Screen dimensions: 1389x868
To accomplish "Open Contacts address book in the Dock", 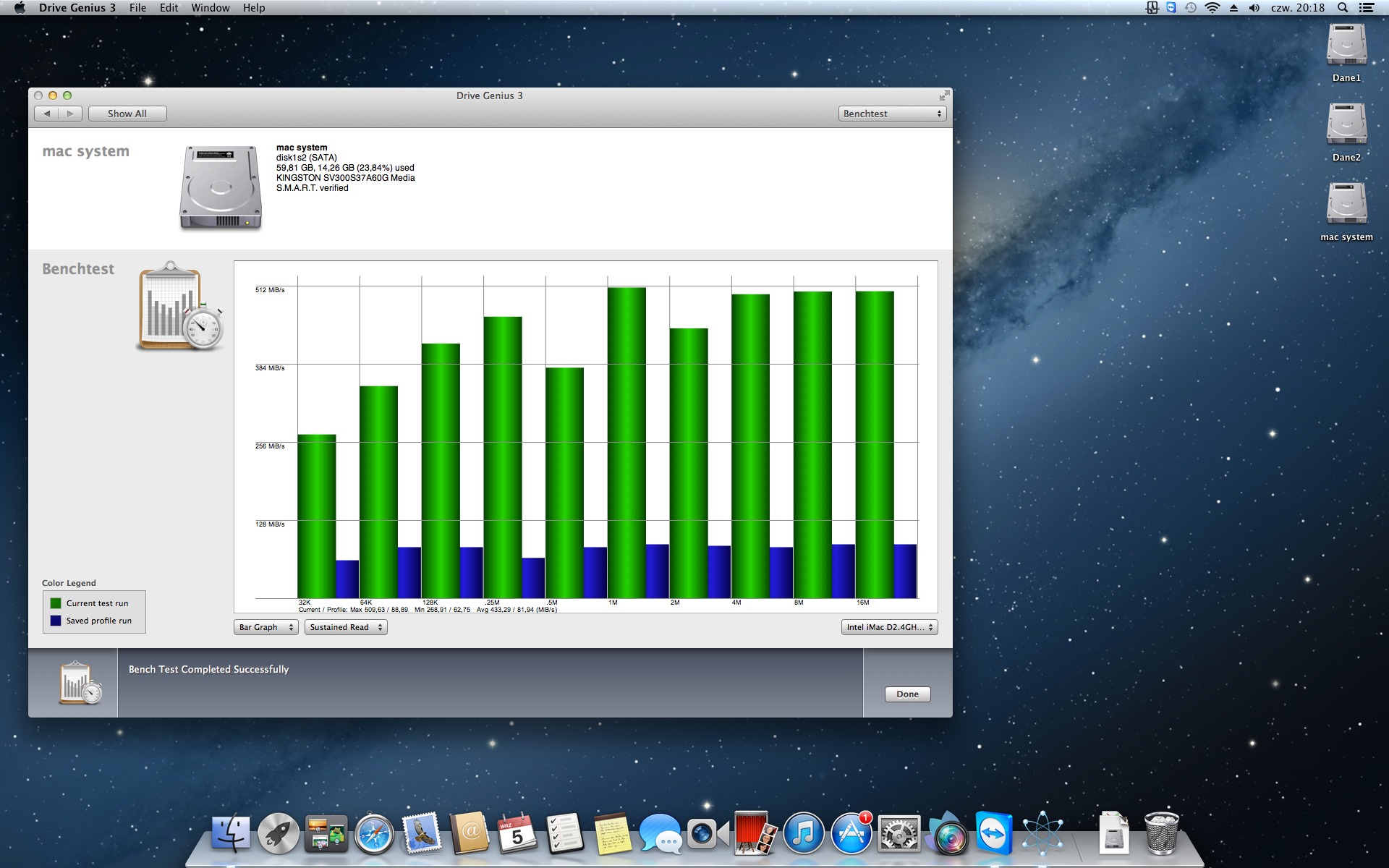I will point(470,833).
